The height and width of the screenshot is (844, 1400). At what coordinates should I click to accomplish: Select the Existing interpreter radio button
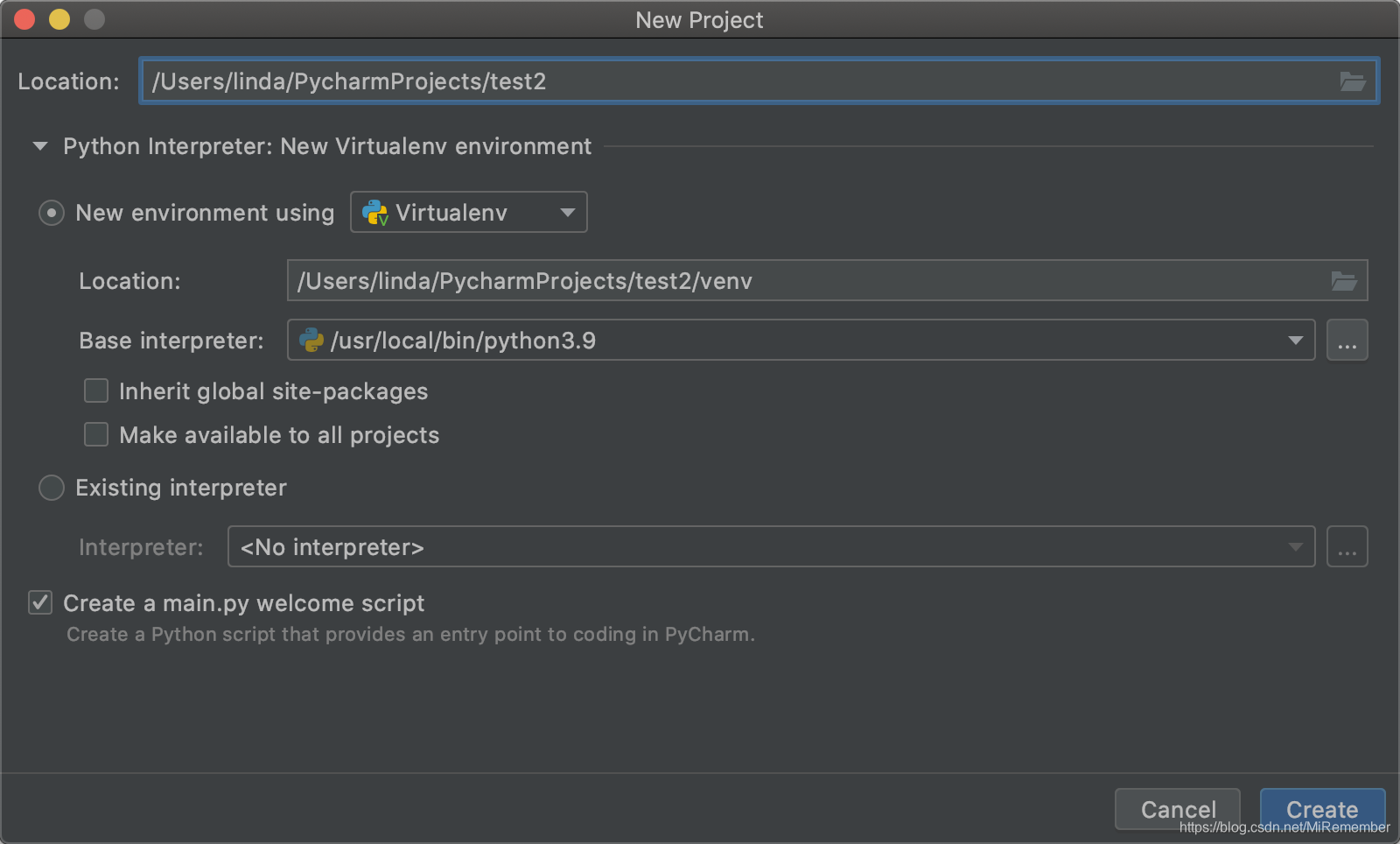tap(52, 488)
